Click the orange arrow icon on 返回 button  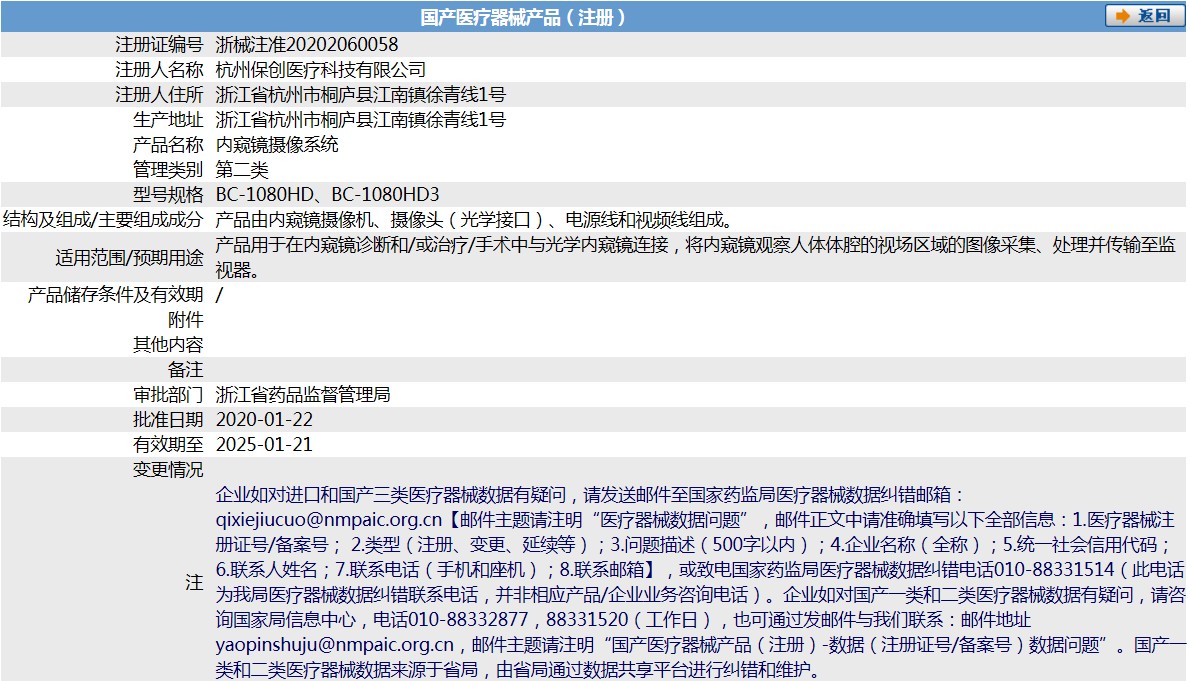[1122, 16]
